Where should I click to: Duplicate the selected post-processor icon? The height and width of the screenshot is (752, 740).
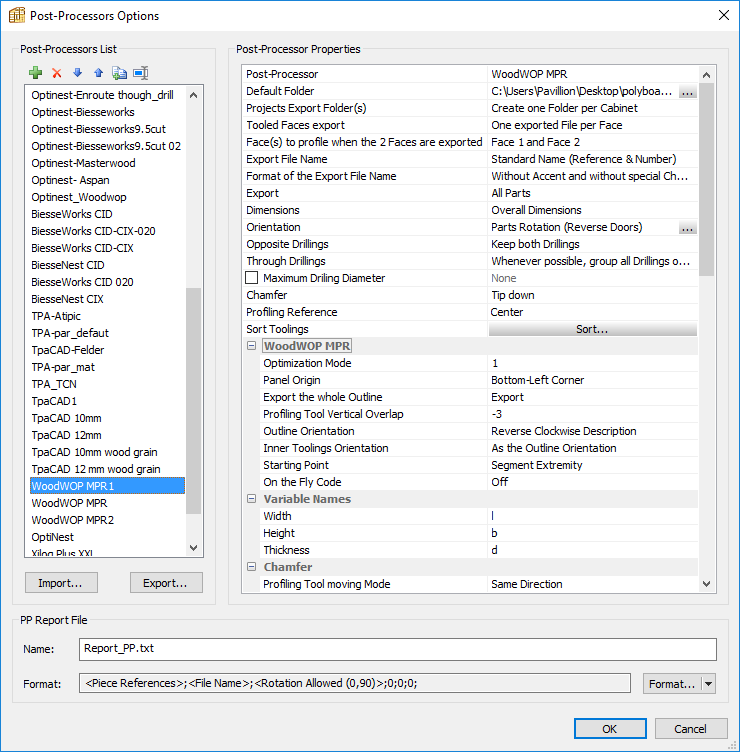pos(119,73)
